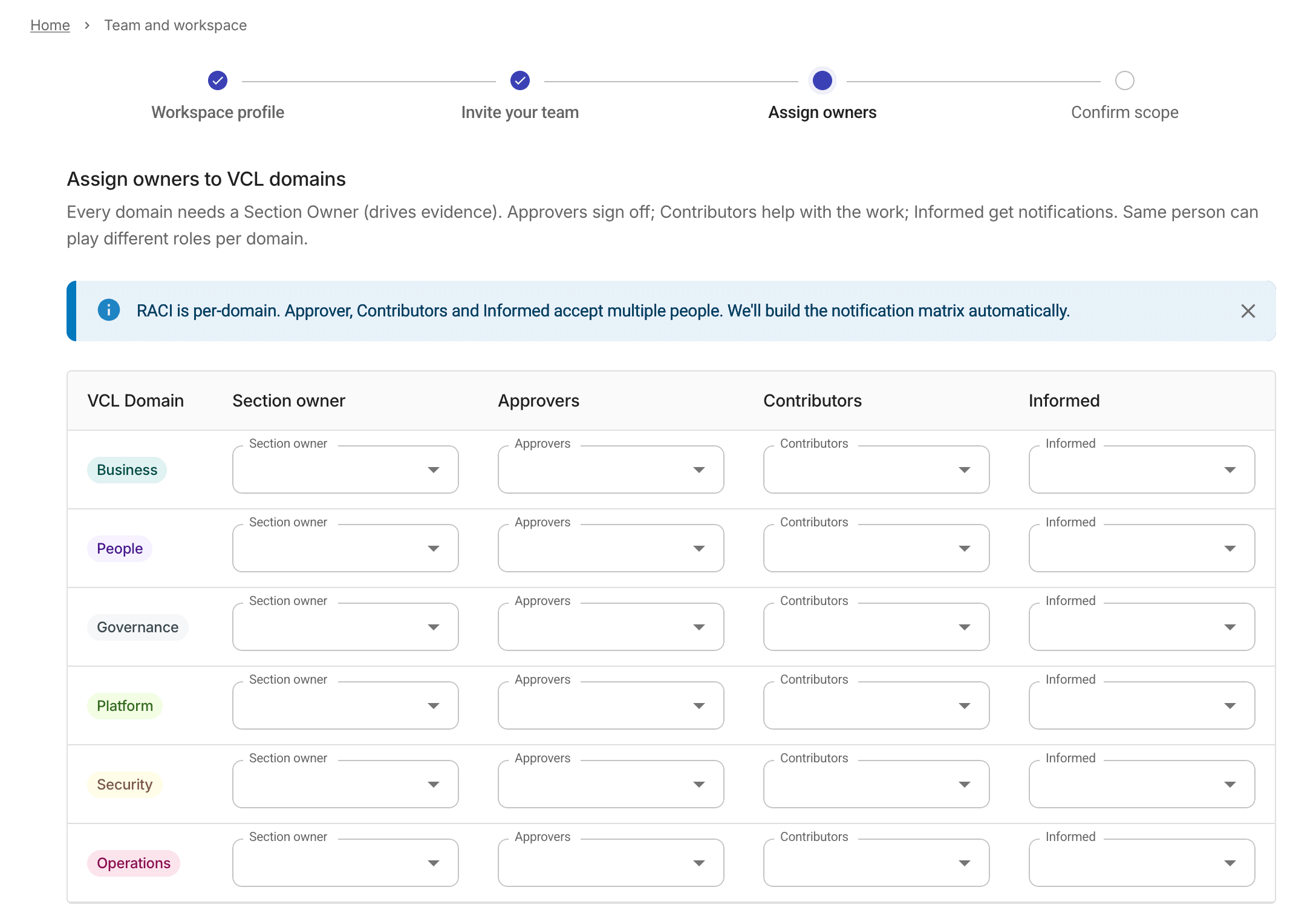Image resolution: width=1316 pixels, height=916 pixels.
Task: Open the Platform Section owner dropdown
Action: 345,705
